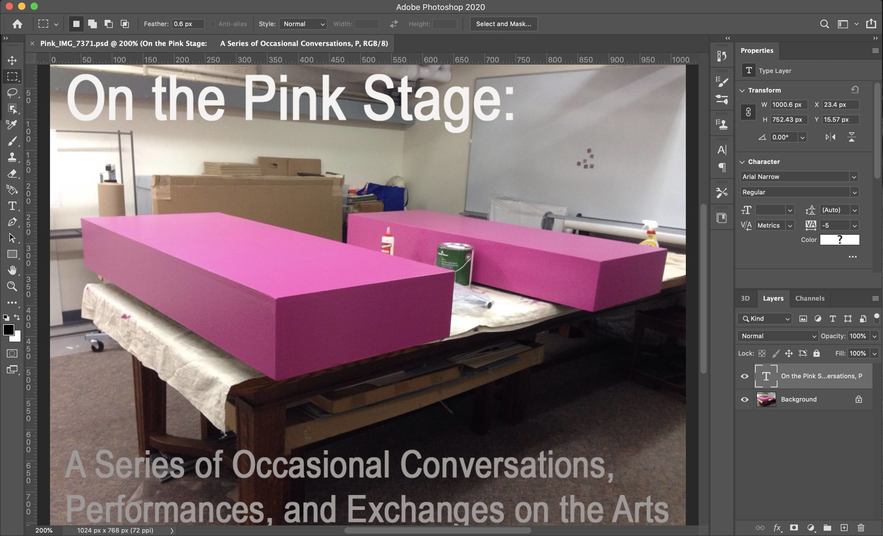Click the create new layer icon

click(x=844, y=527)
